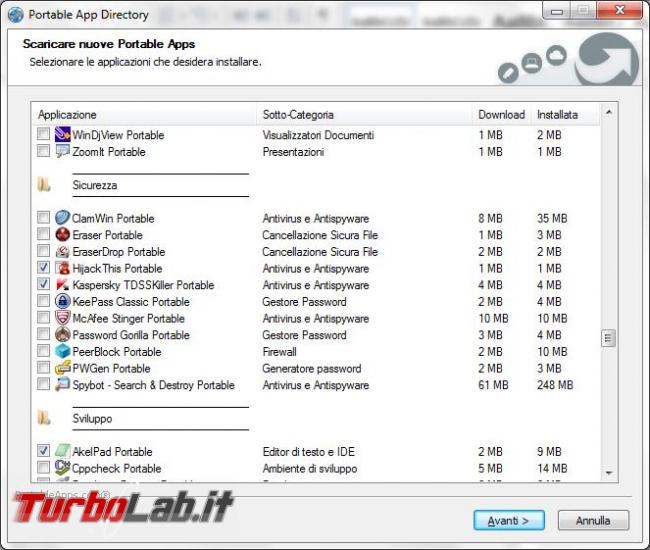Click the '248 MB' installed size

555,385
